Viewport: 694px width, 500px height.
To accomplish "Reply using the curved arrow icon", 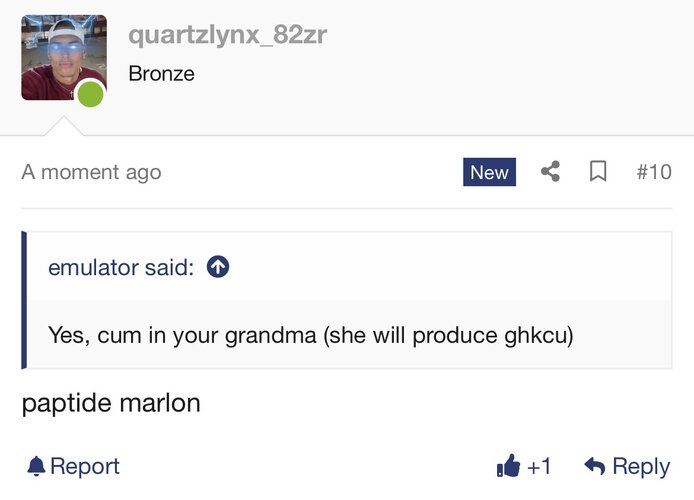I will (x=594, y=466).
